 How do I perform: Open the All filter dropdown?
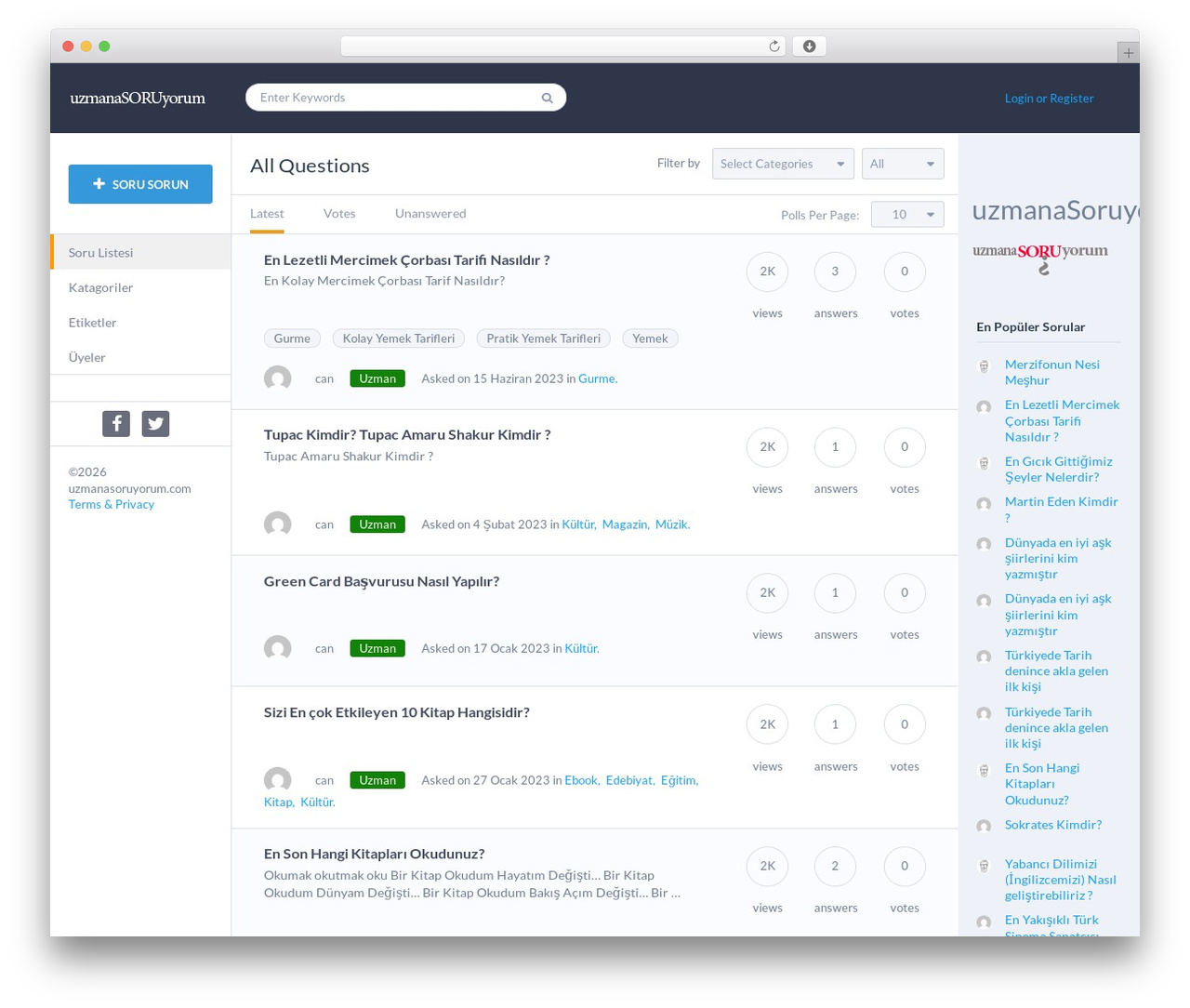coord(903,164)
